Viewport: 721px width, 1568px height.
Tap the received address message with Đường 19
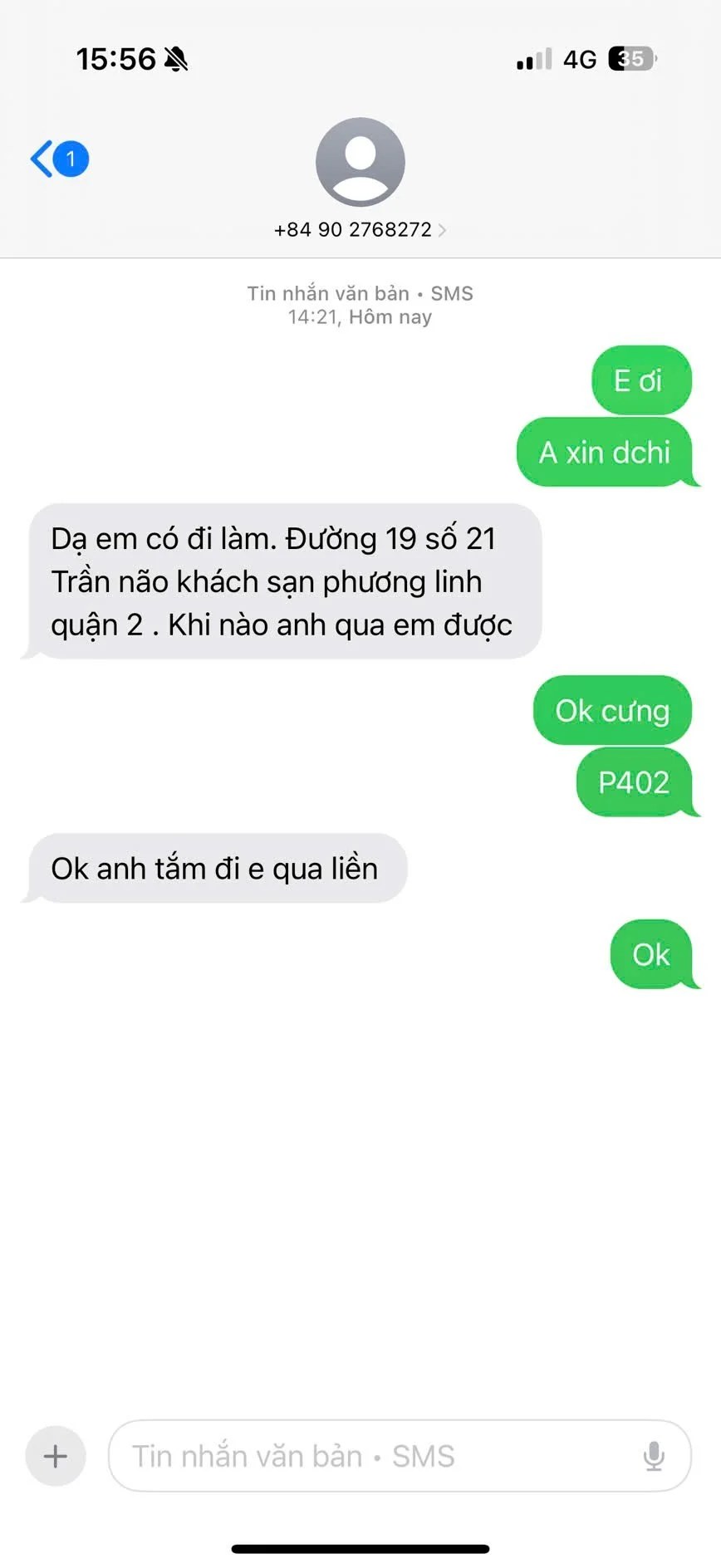point(282,581)
